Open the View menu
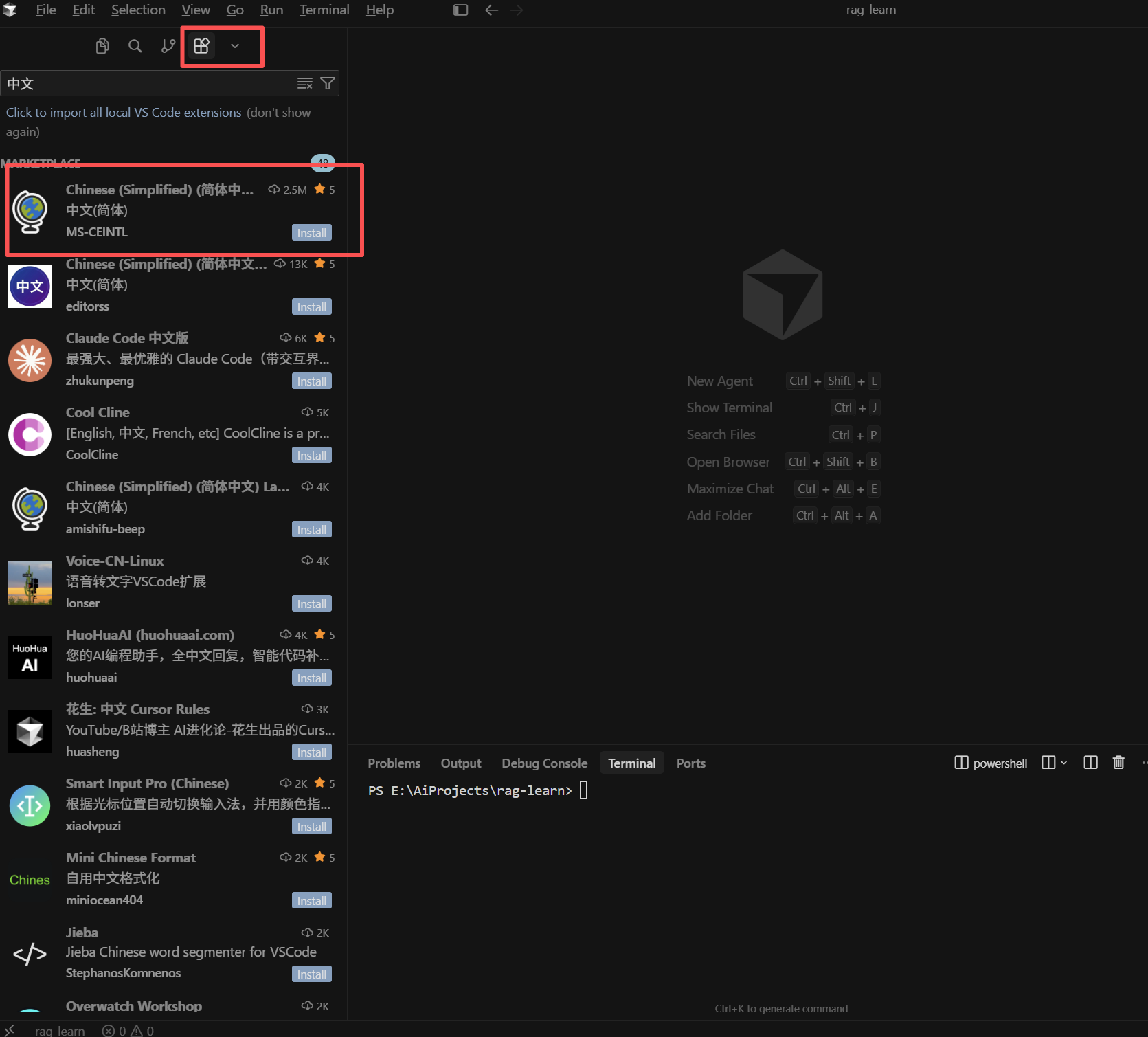Viewport: 1148px width, 1037px height. 196,10
